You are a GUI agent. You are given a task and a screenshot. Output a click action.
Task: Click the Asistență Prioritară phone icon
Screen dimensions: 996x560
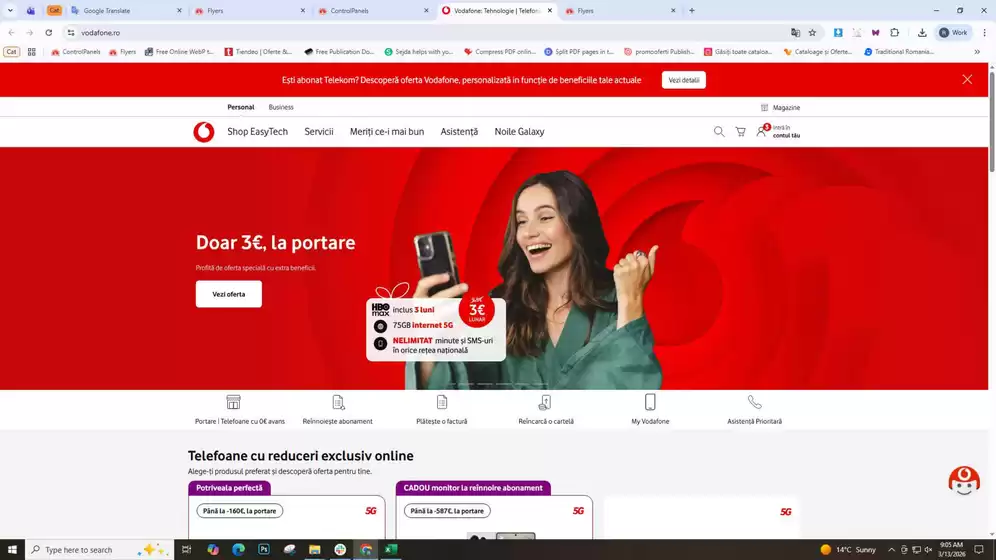(754, 402)
